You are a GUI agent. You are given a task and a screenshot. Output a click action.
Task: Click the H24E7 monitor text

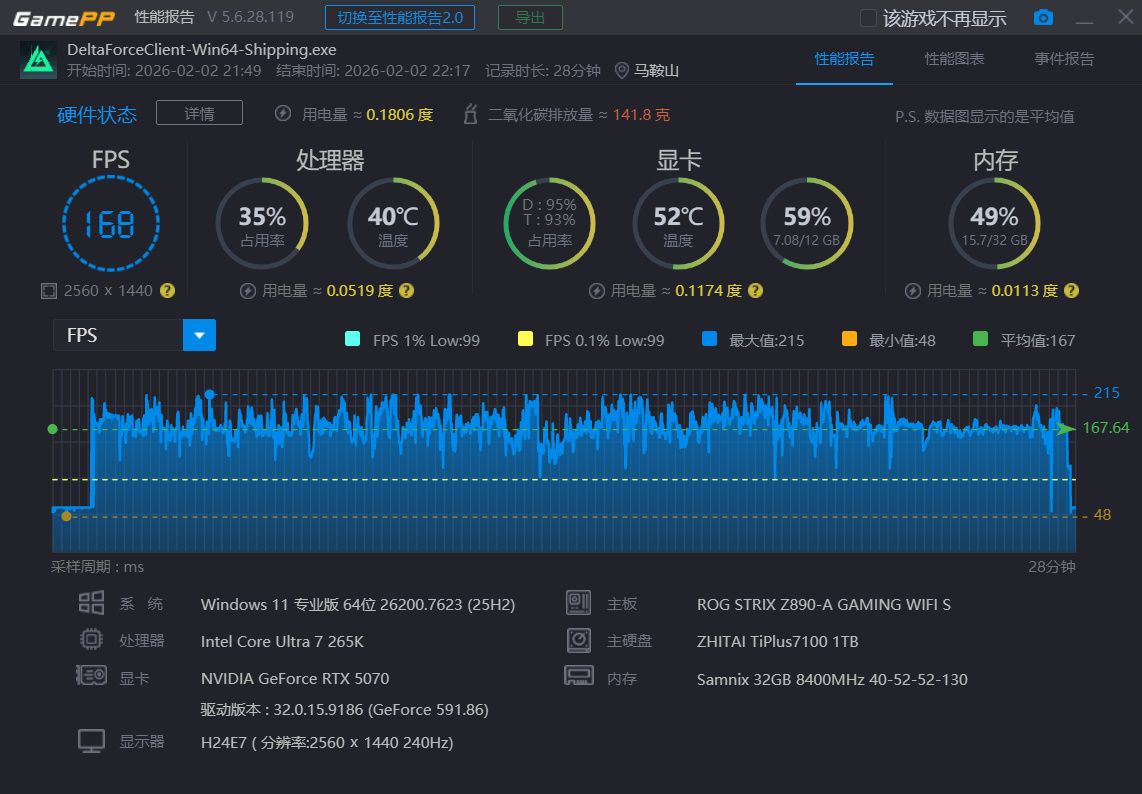coord(327,743)
